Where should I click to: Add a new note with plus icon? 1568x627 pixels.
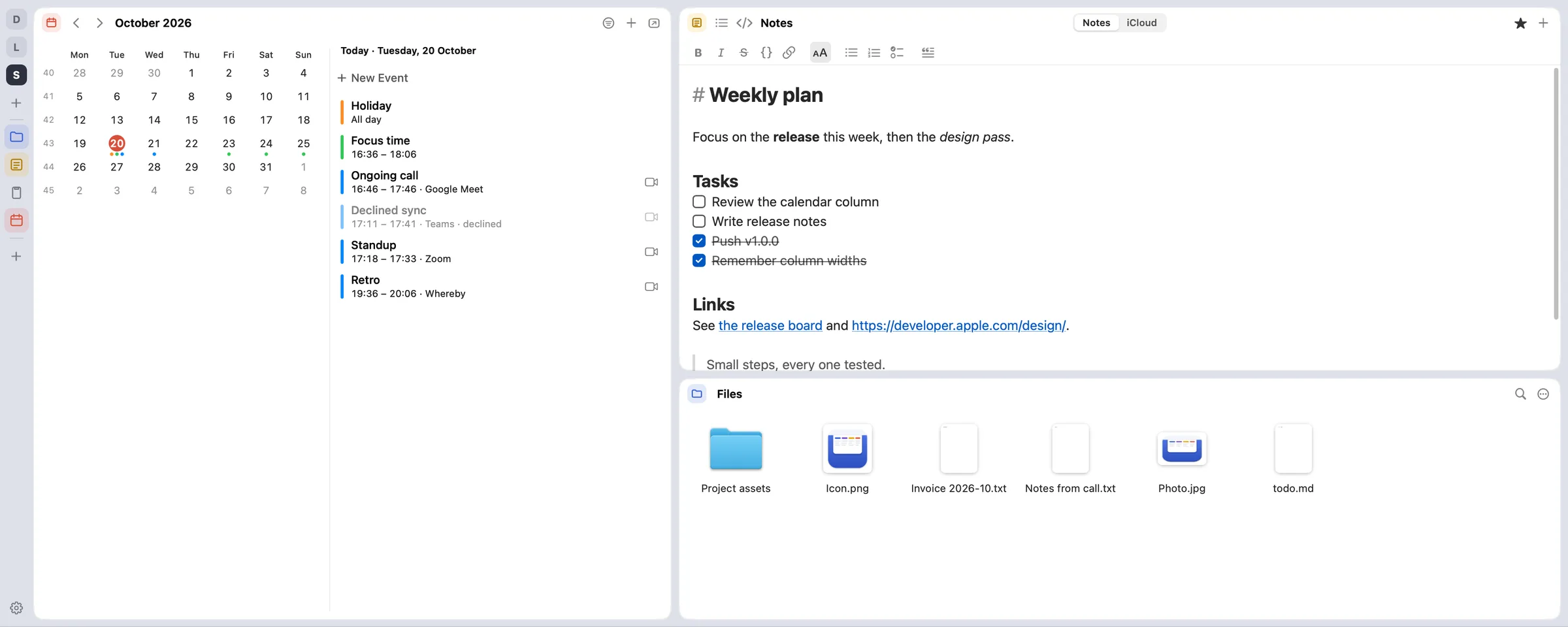tap(1543, 23)
